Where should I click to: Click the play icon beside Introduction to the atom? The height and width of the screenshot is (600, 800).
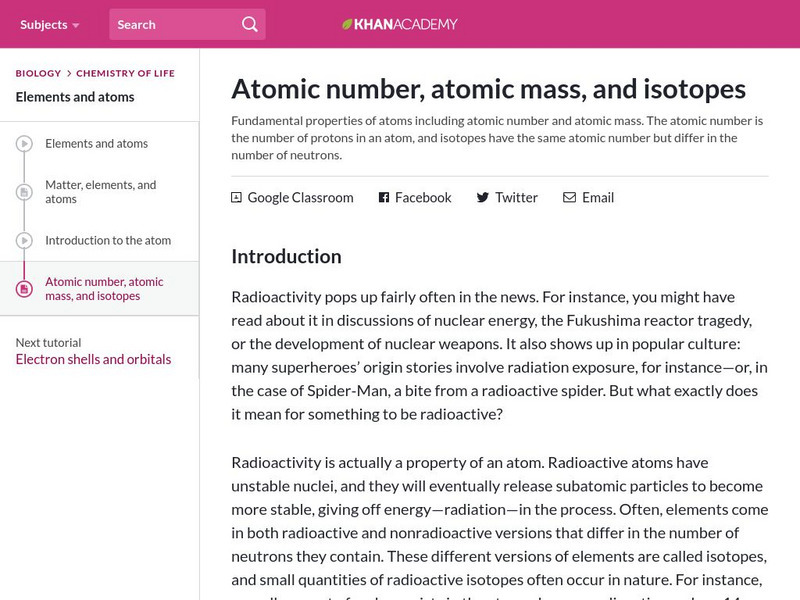point(24,241)
